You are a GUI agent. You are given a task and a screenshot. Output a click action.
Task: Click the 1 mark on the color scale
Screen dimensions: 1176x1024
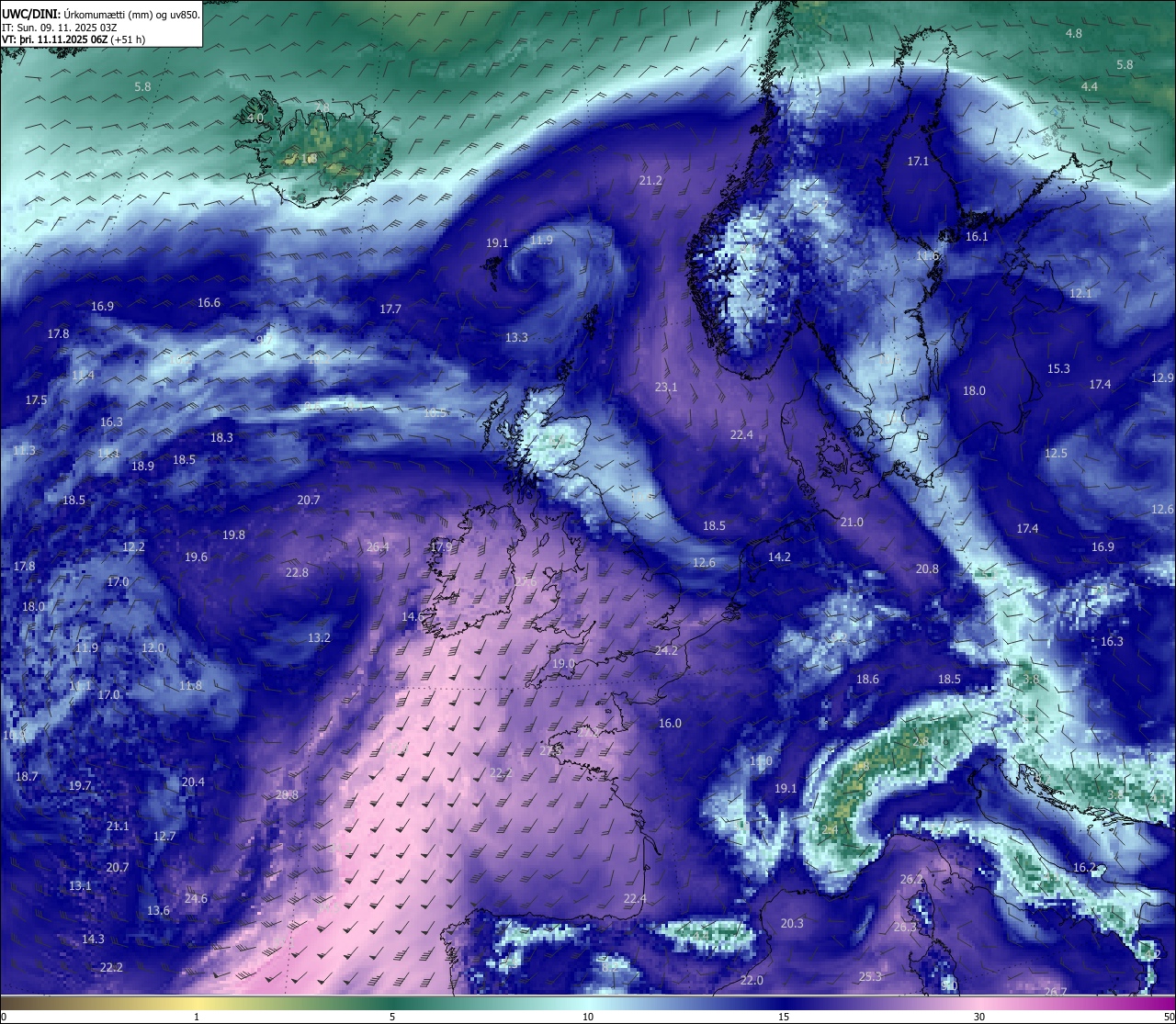[x=197, y=1017]
